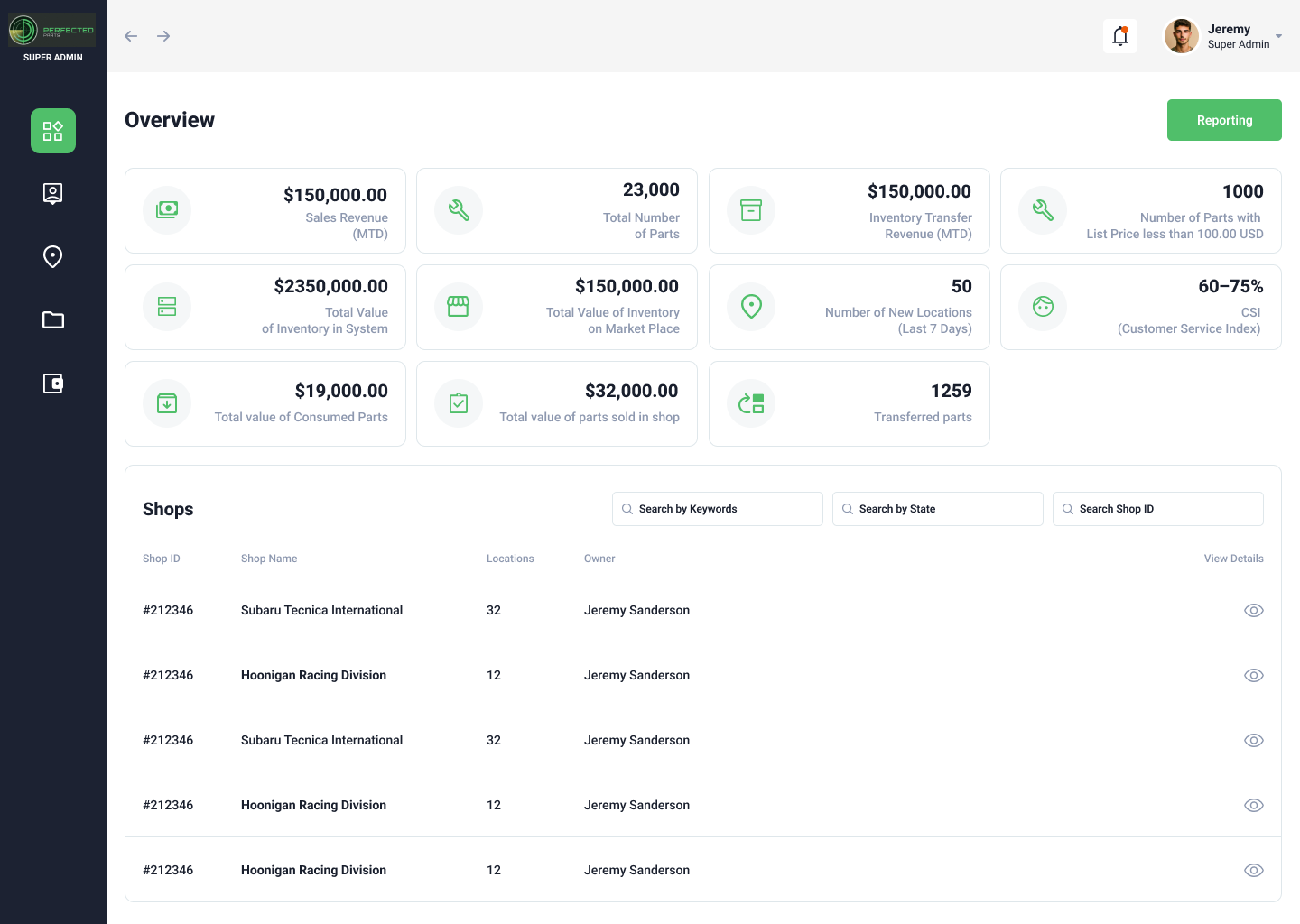Viewport: 1300px width, 924px height.
Task: Focus the Search by State field
Action: (x=938, y=509)
